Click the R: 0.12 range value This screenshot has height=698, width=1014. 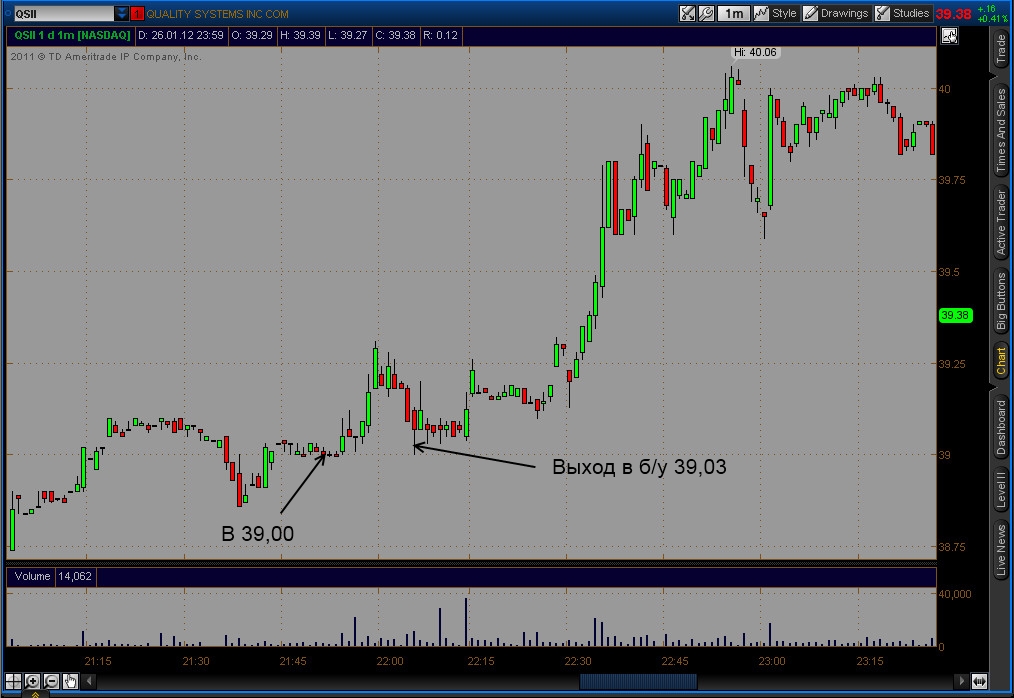click(440, 35)
